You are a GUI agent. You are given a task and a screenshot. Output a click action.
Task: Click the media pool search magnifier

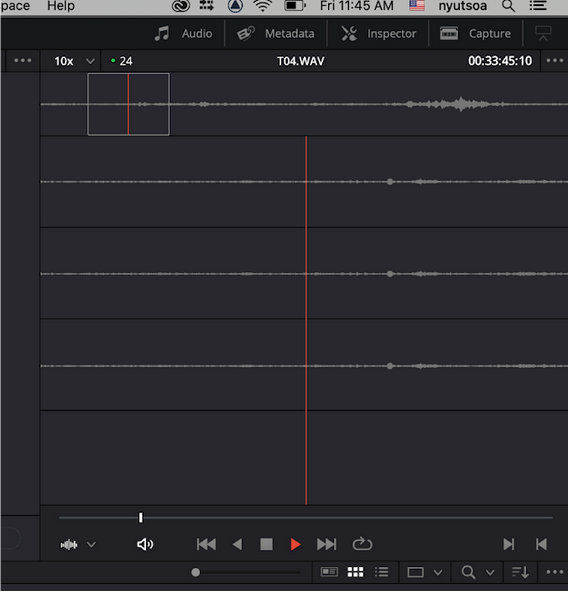tap(468, 572)
